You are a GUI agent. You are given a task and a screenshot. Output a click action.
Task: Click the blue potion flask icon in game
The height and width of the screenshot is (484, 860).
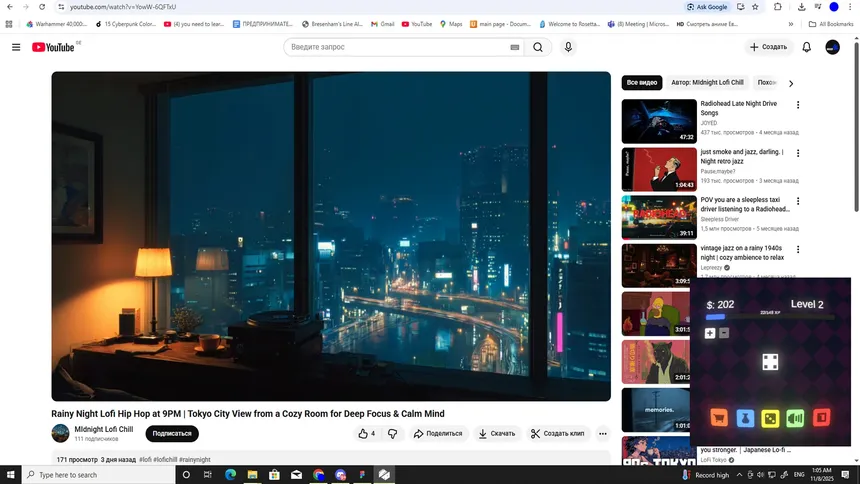click(x=743, y=418)
